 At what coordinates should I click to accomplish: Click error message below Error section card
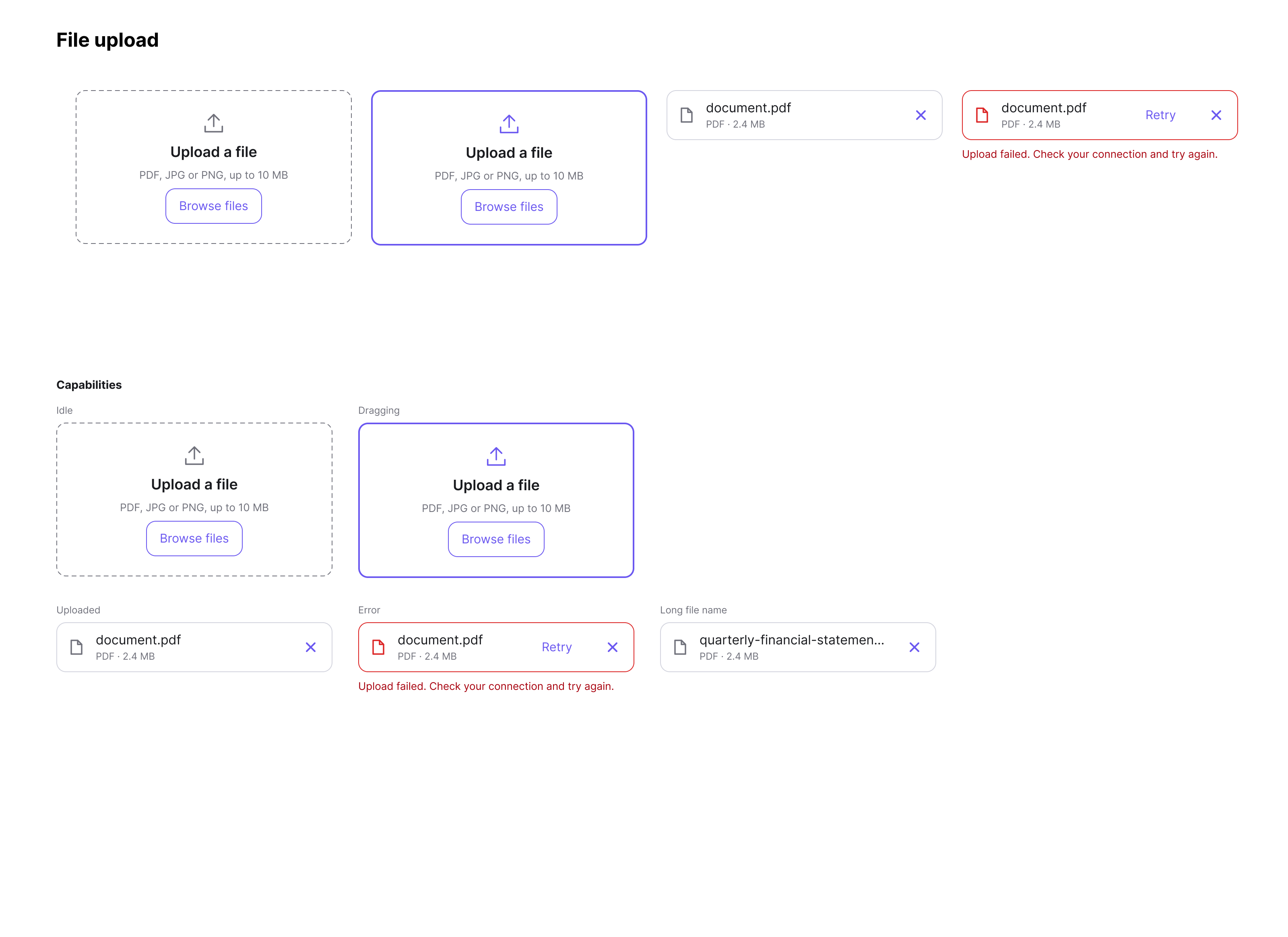coord(486,687)
